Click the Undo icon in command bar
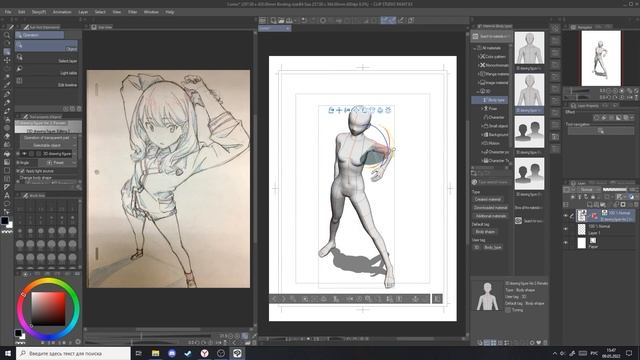The image size is (640, 360). tap(304, 20)
